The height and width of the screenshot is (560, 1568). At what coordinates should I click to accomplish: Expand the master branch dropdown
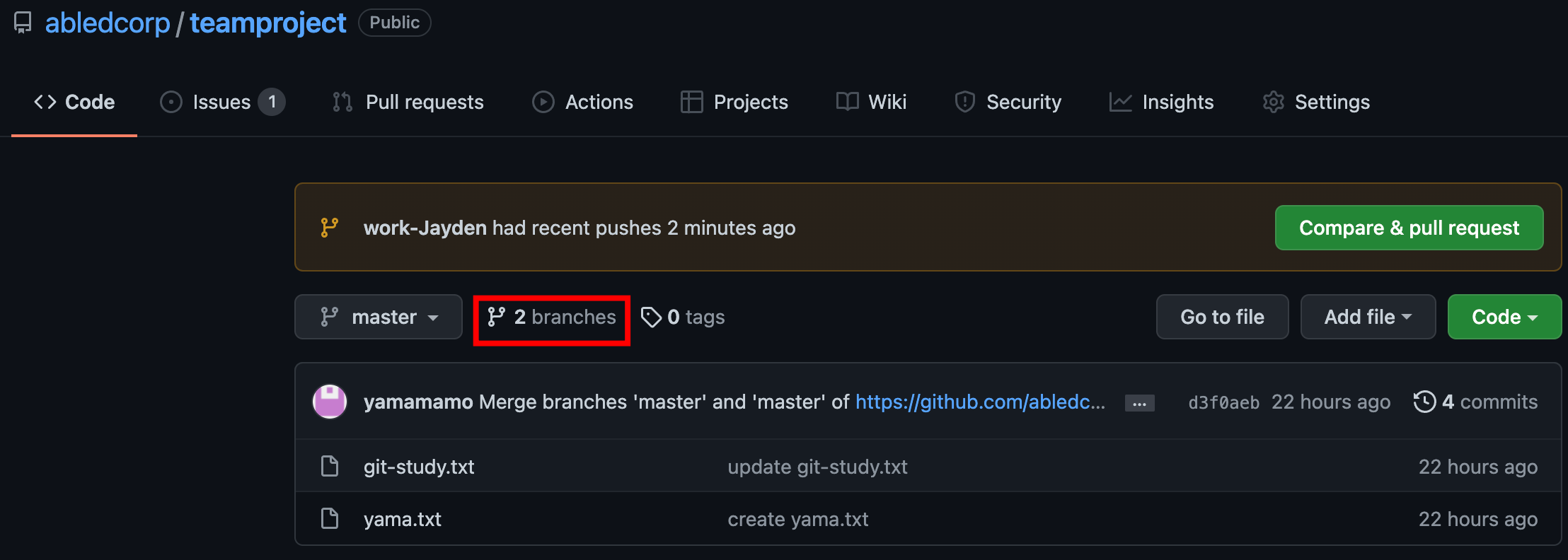(x=379, y=317)
